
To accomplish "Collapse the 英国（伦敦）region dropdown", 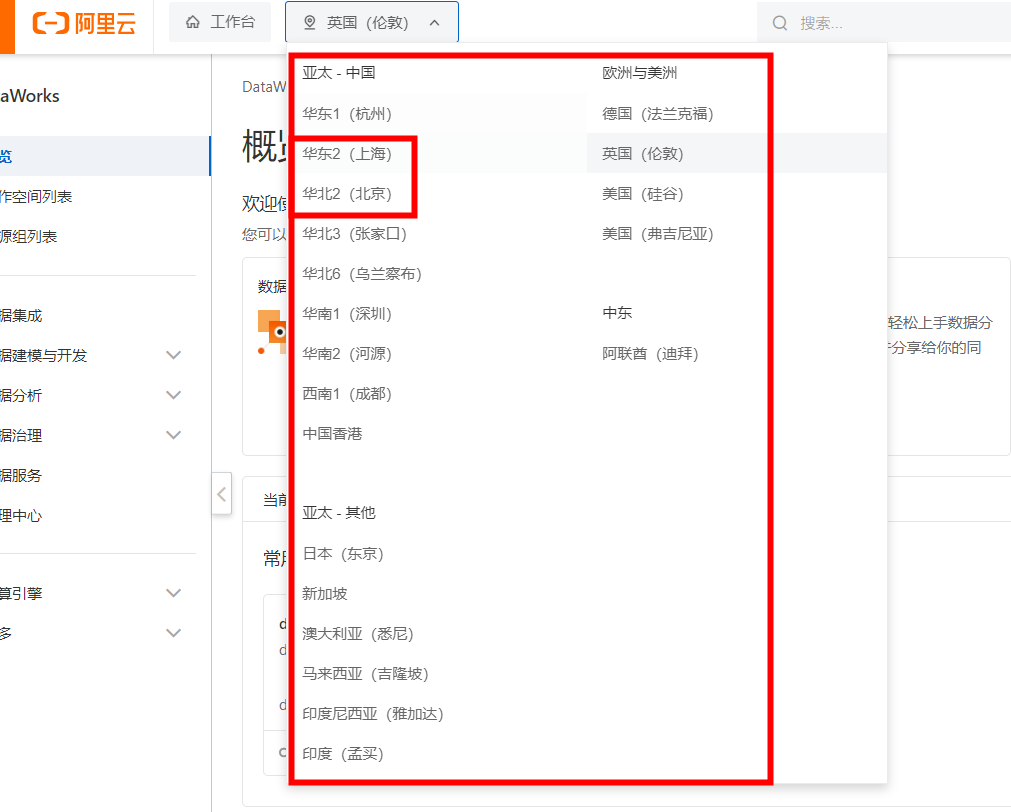I will tap(371, 22).
